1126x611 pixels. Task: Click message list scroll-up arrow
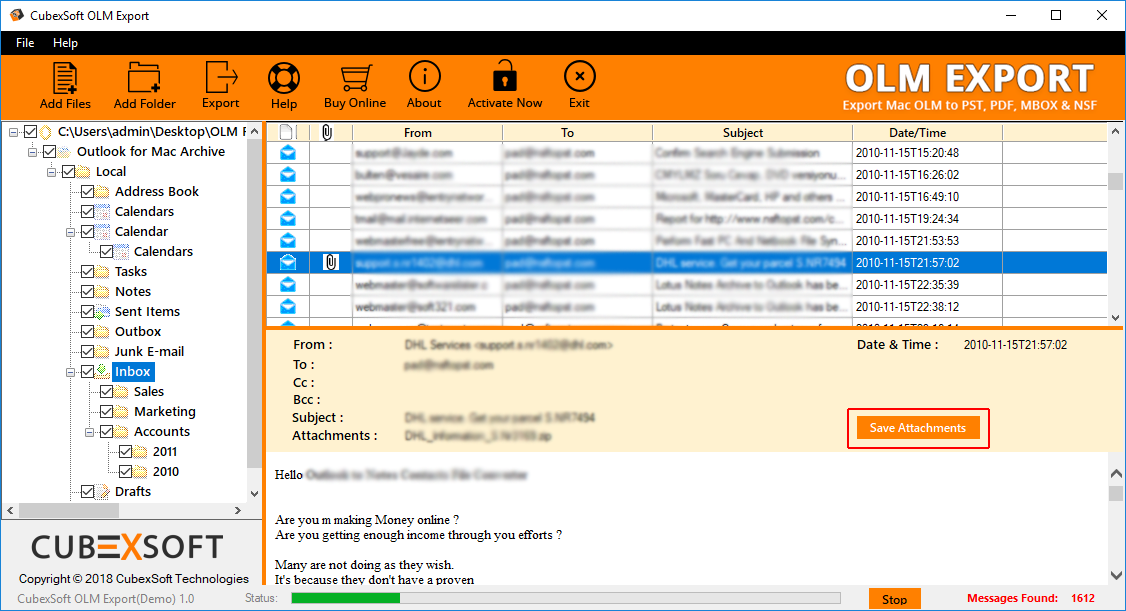(x=1115, y=131)
